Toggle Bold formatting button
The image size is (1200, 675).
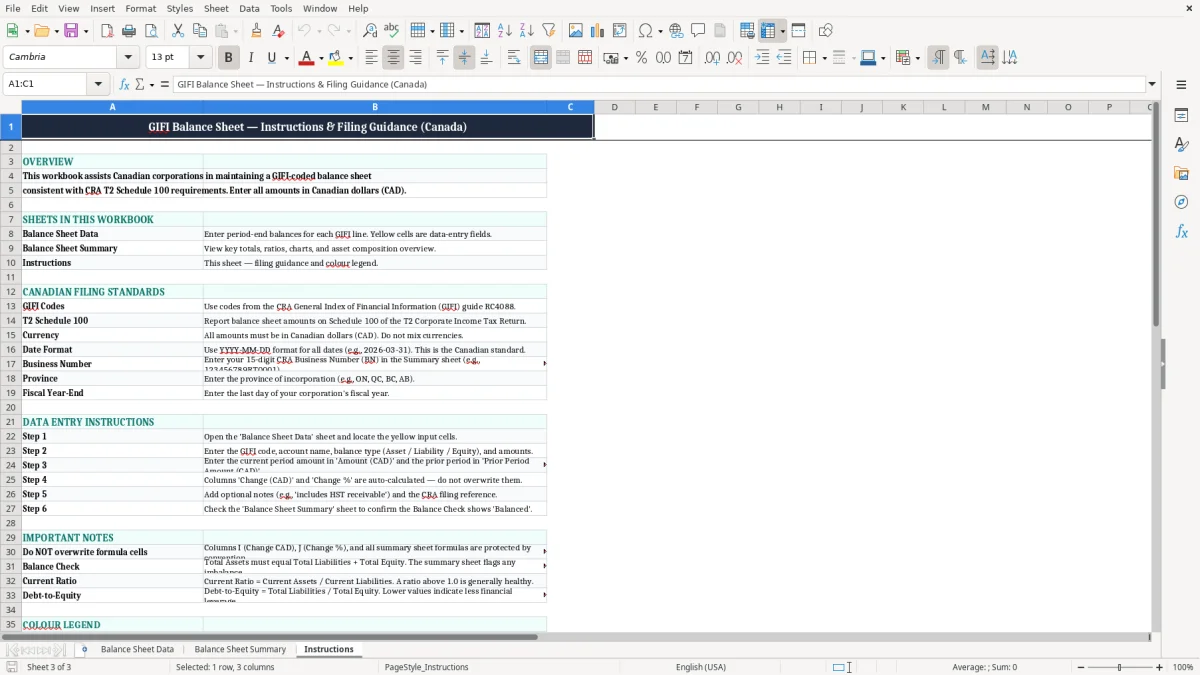pyautogui.click(x=228, y=58)
